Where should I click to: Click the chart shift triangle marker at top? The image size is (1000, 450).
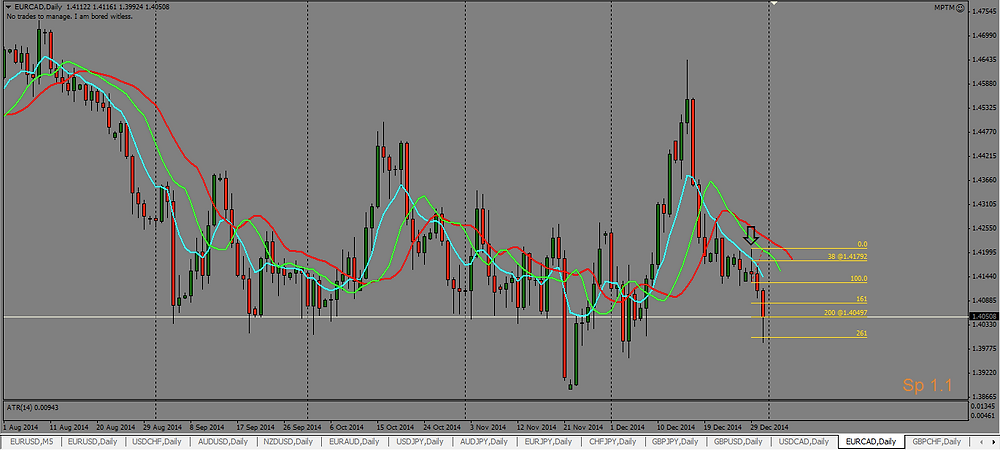coord(773,4)
